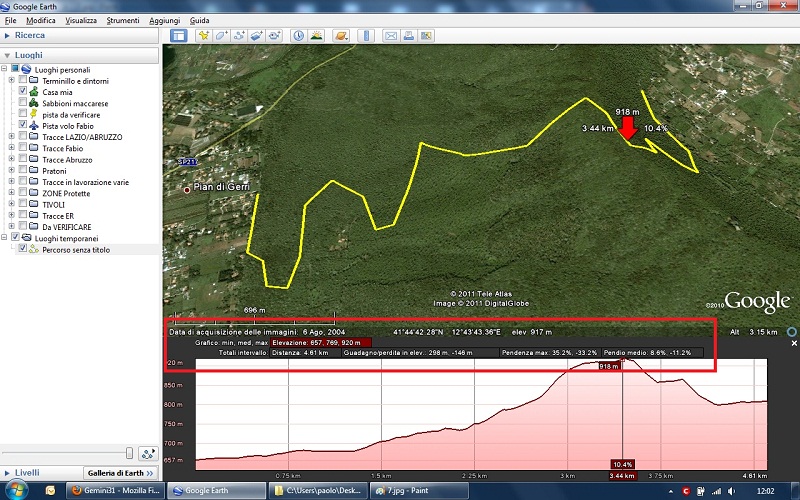800x500 pixels.
Task: Click the 3.44 km marker on elevation profile
Action: click(622, 476)
